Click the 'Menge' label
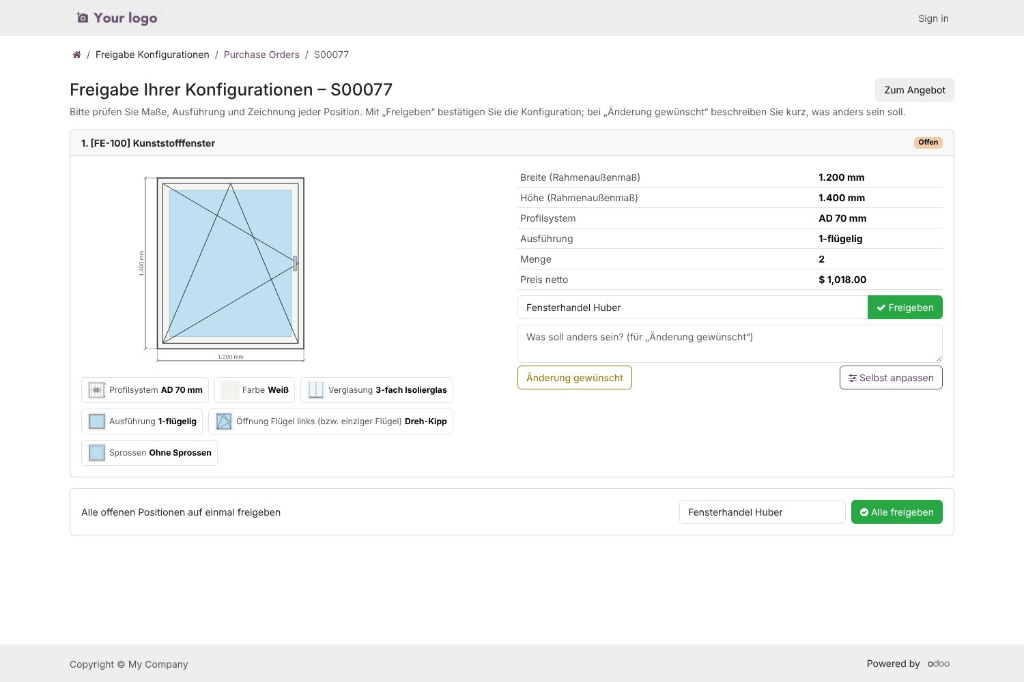 [536, 259]
